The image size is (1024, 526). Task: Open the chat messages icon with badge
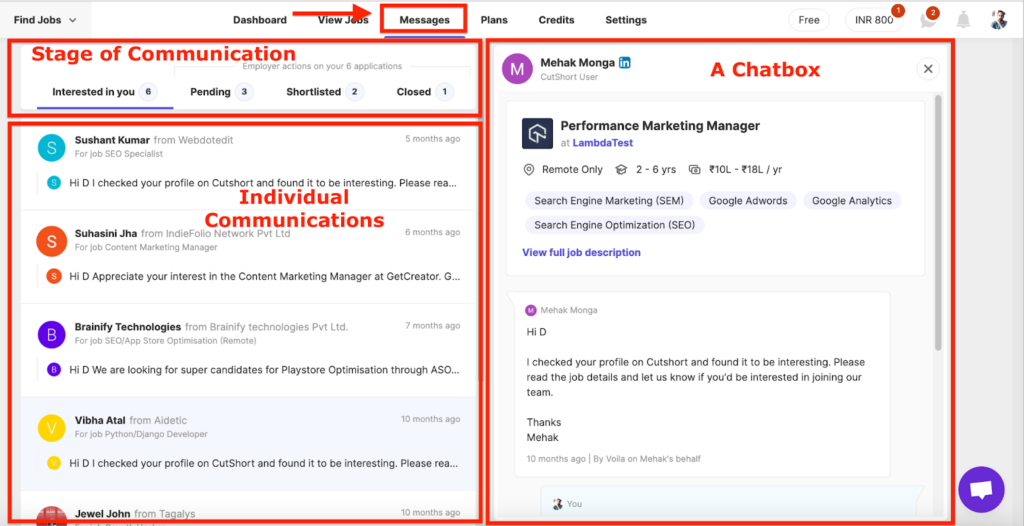point(929,19)
